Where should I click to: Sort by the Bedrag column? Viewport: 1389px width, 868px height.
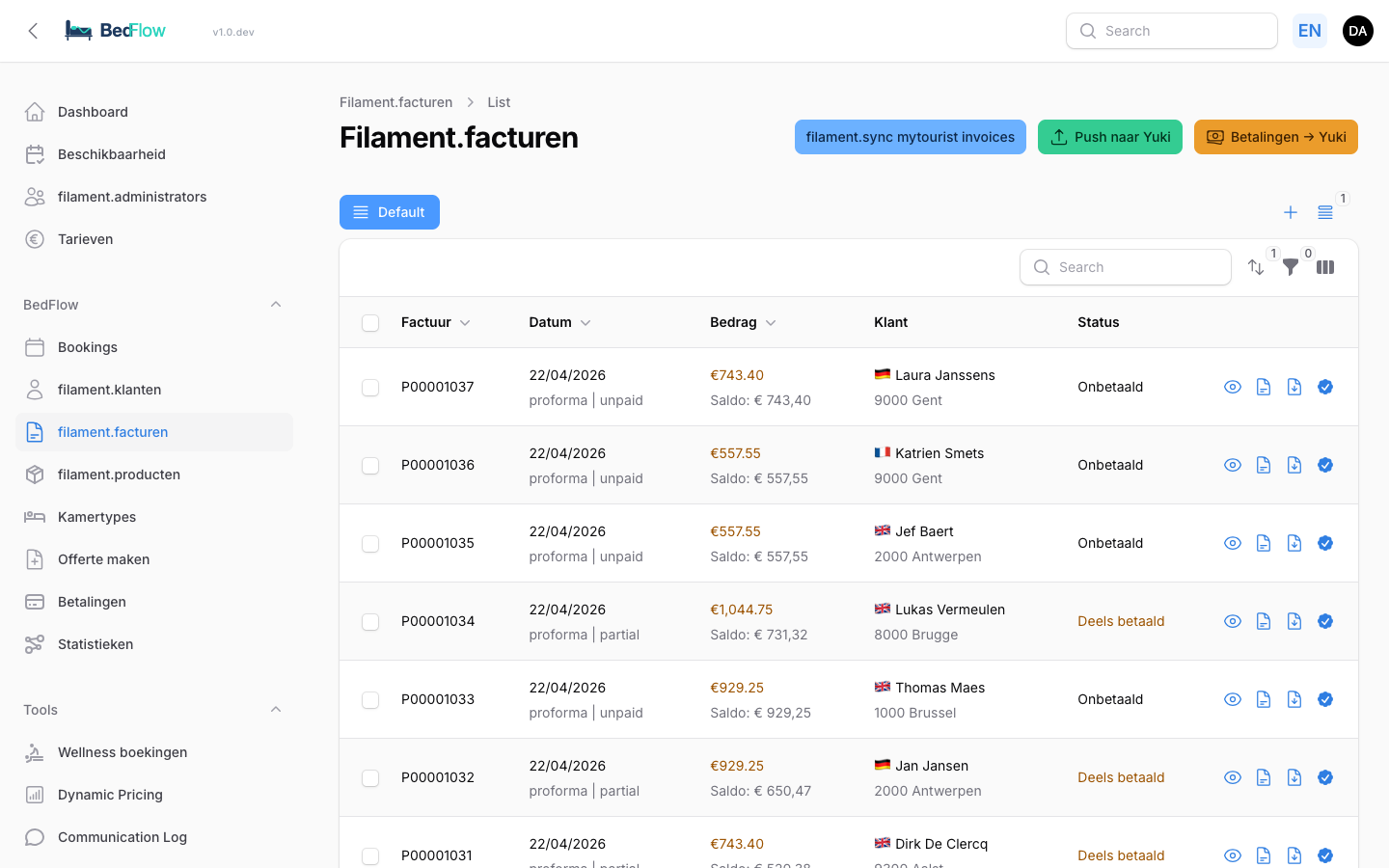click(x=744, y=322)
